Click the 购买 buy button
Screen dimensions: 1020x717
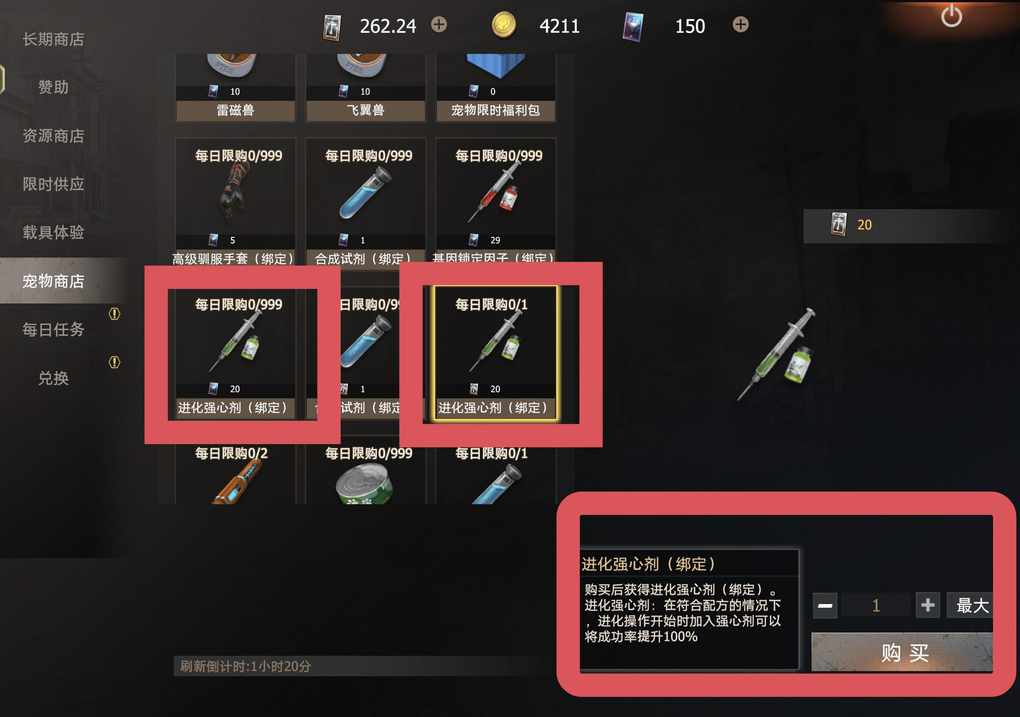tap(902, 652)
